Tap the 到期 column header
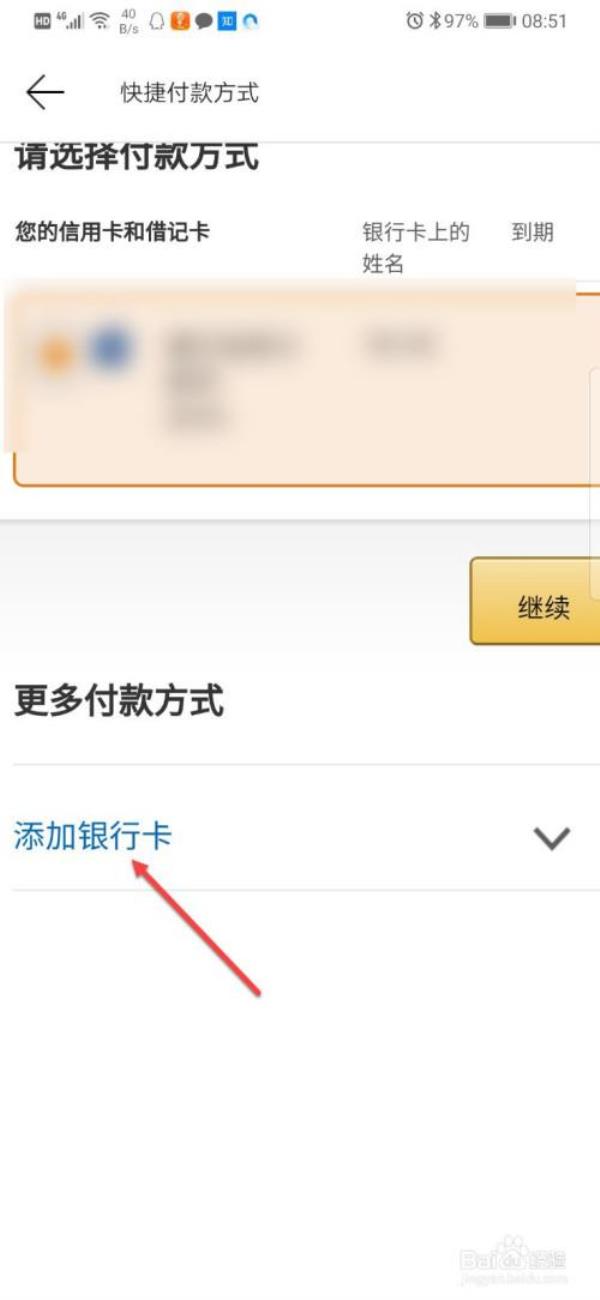This screenshot has height=1300, width=600. [x=533, y=233]
